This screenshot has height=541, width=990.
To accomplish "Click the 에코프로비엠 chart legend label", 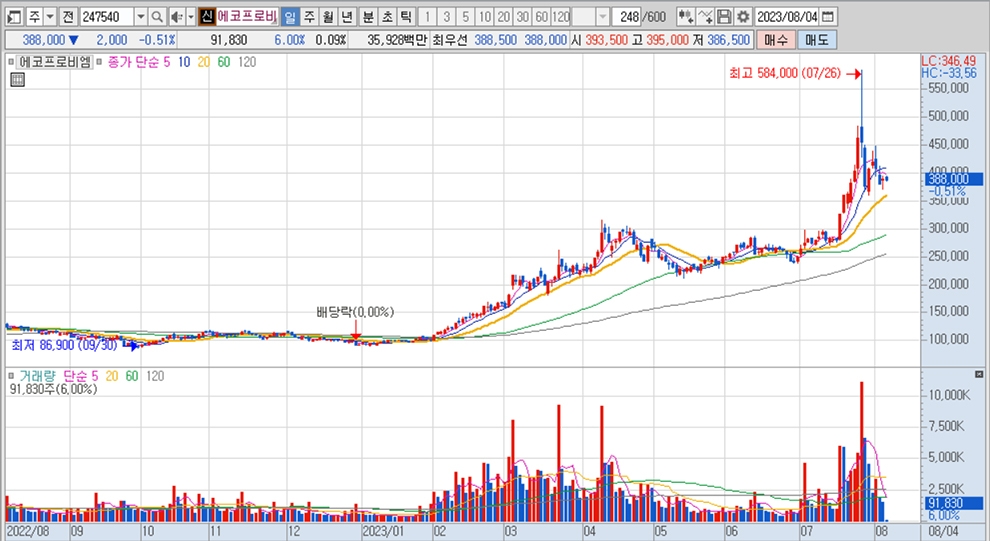I will coord(54,62).
